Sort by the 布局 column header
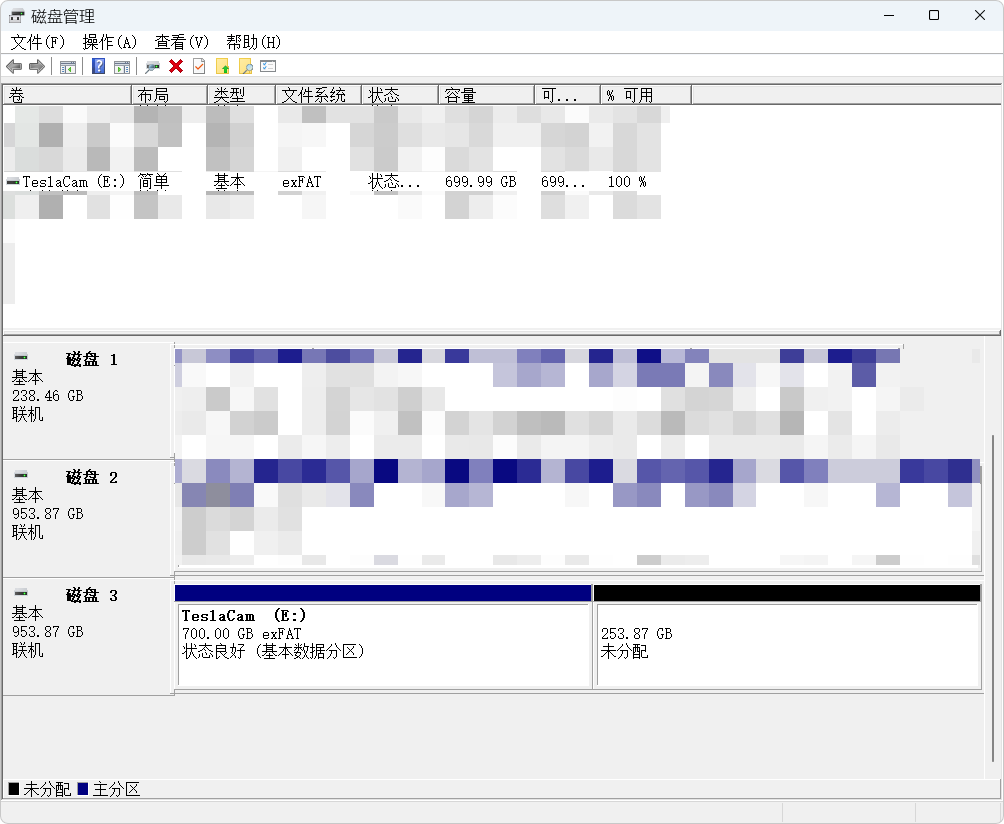 point(170,95)
